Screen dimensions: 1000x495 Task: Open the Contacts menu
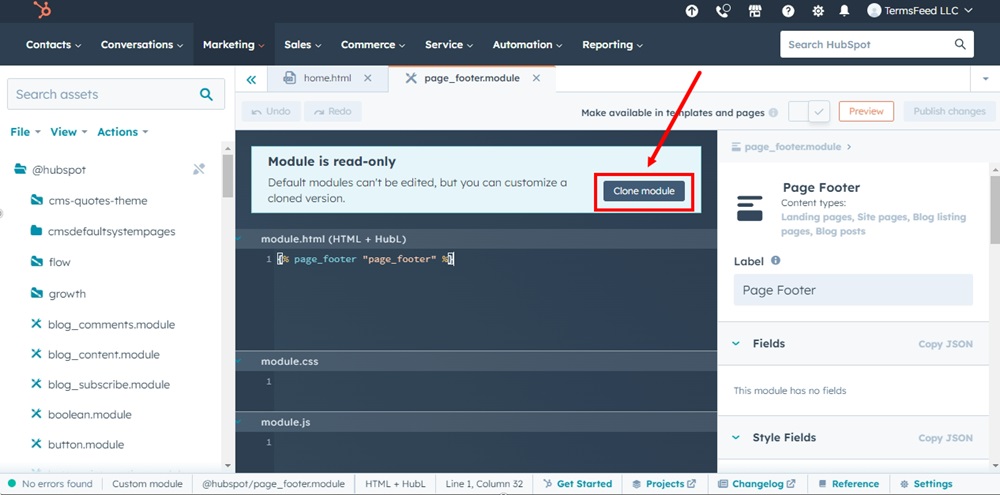click(54, 45)
